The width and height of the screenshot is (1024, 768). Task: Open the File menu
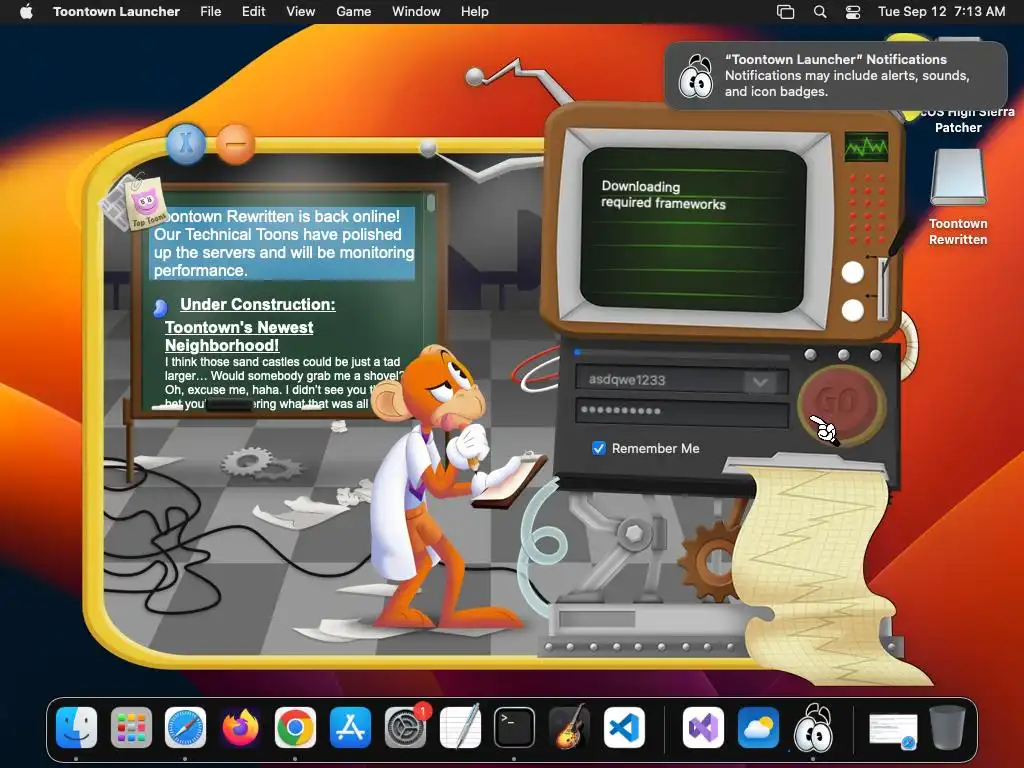click(210, 11)
